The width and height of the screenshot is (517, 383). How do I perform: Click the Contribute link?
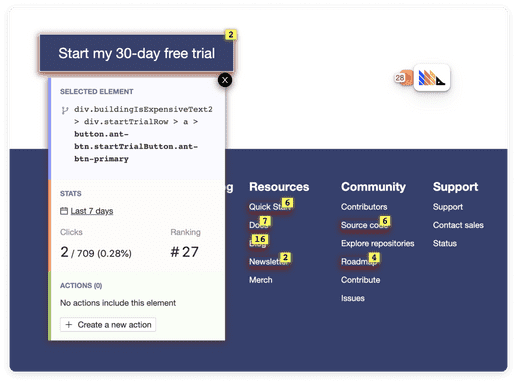tap(360, 280)
